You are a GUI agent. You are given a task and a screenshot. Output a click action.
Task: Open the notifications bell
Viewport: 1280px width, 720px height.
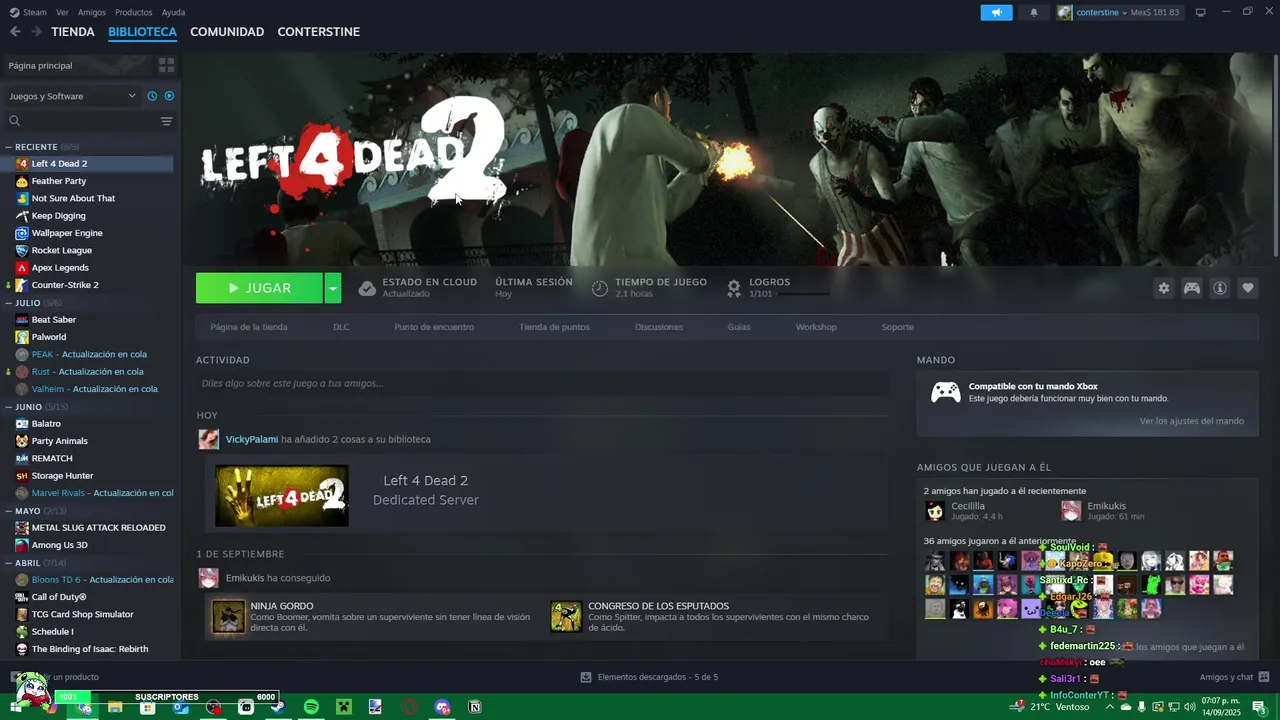tap(1034, 12)
